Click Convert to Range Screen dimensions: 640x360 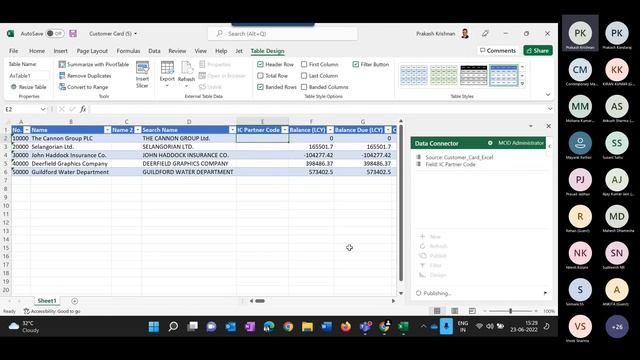[83, 87]
